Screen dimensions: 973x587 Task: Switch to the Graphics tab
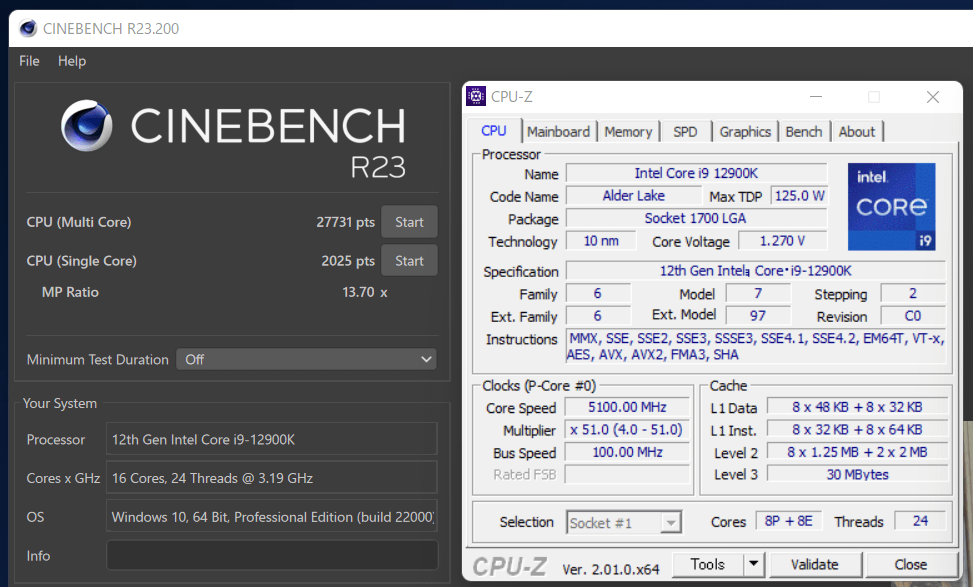tap(745, 132)
